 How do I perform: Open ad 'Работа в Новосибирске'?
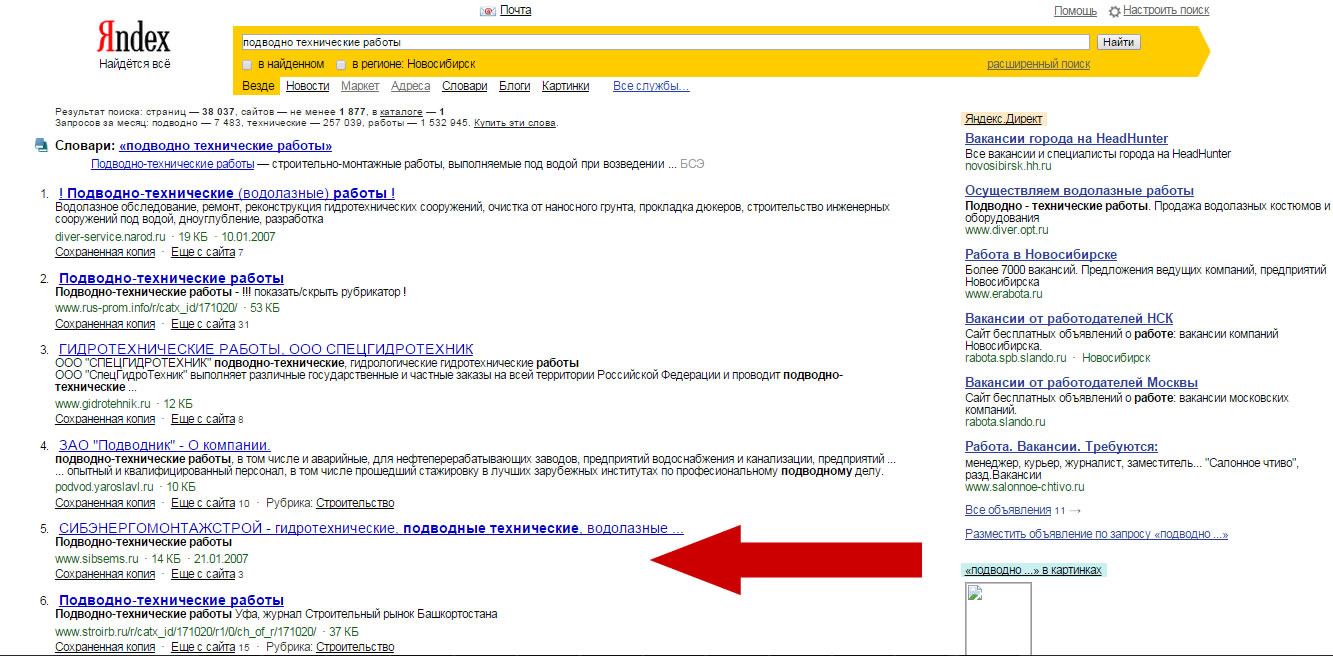pos(1041,254)
